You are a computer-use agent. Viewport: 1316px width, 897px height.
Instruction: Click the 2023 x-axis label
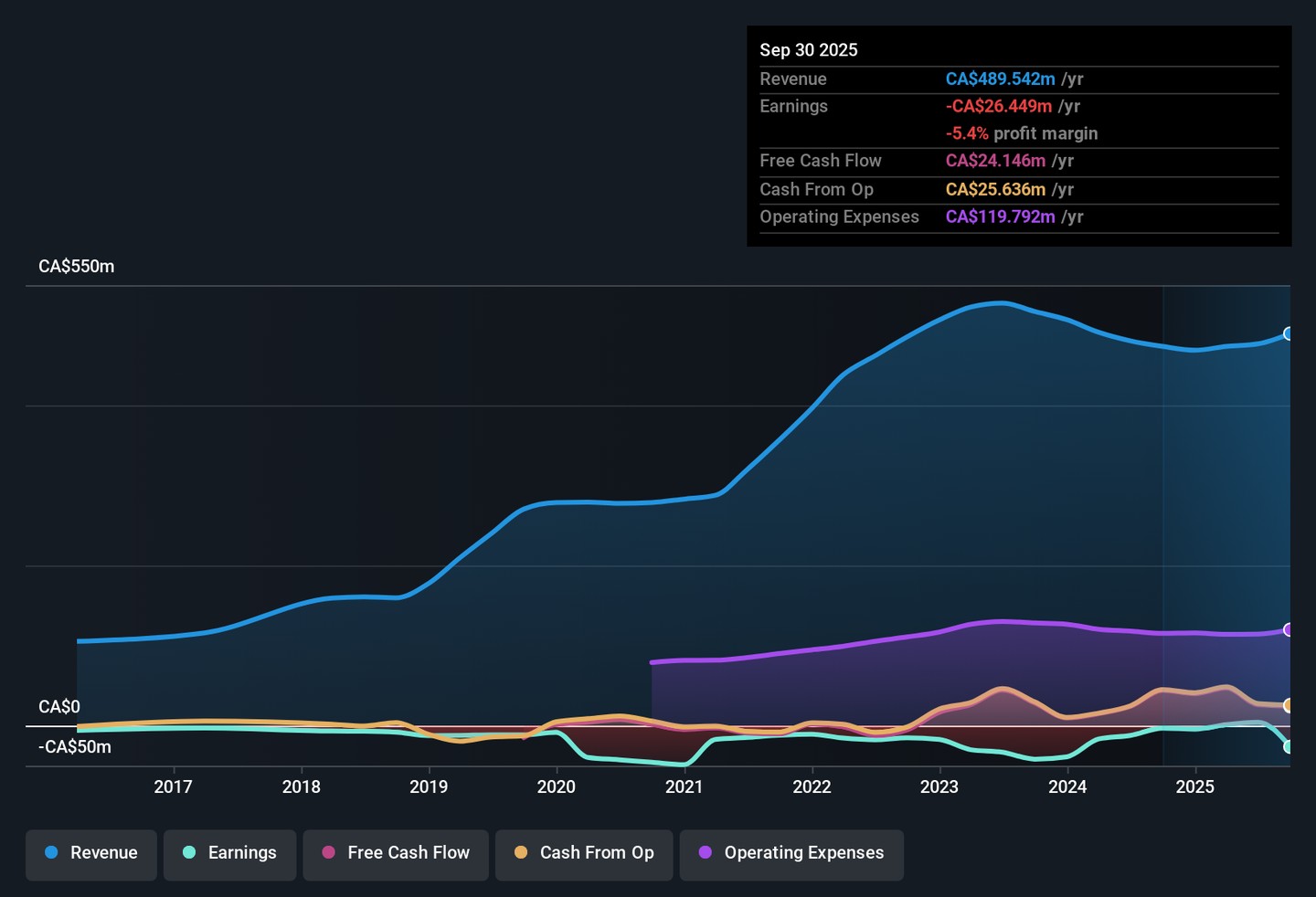coord(939,787)
